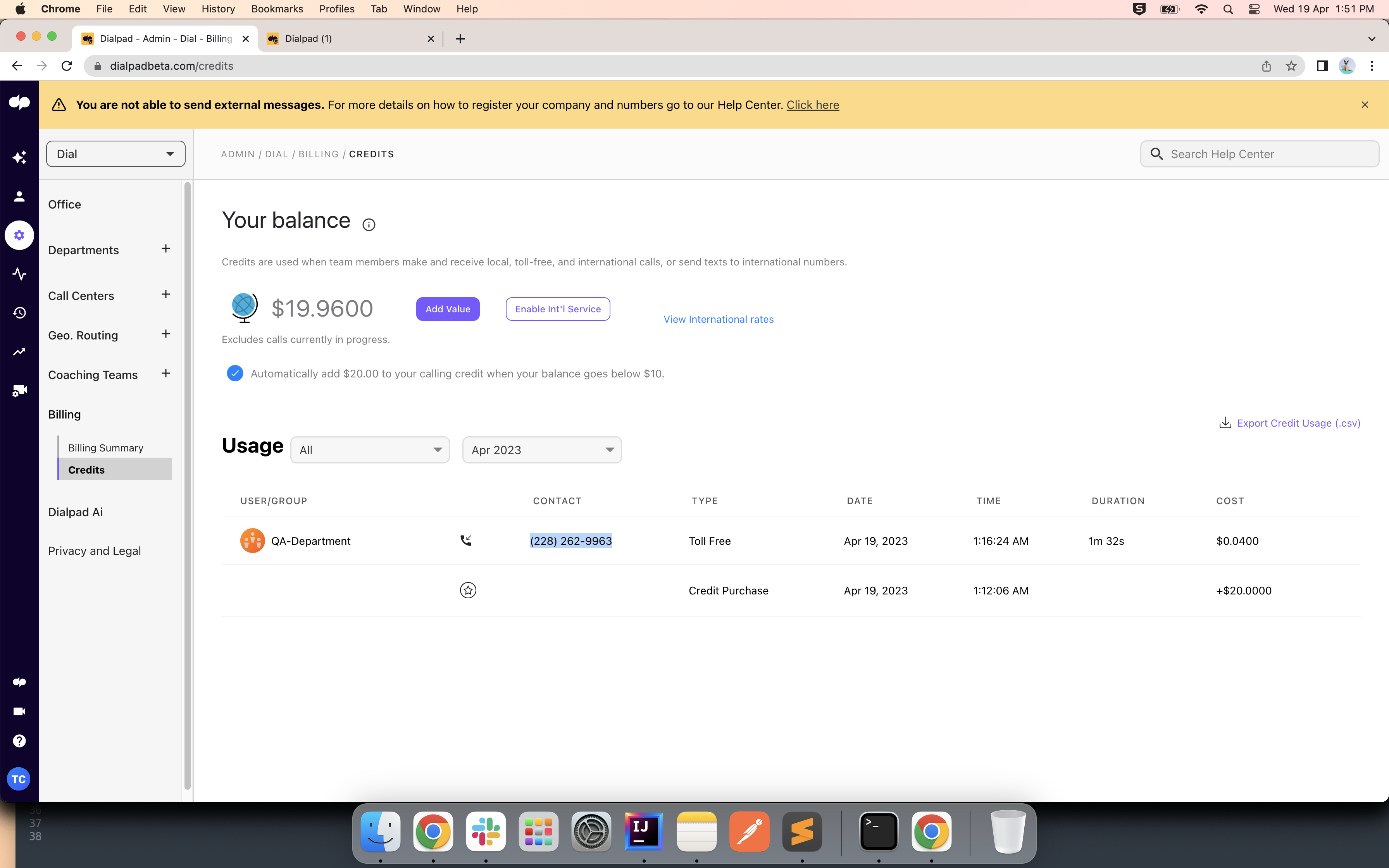Click the (228) 262-9963 contact number

tap(570, 541)
